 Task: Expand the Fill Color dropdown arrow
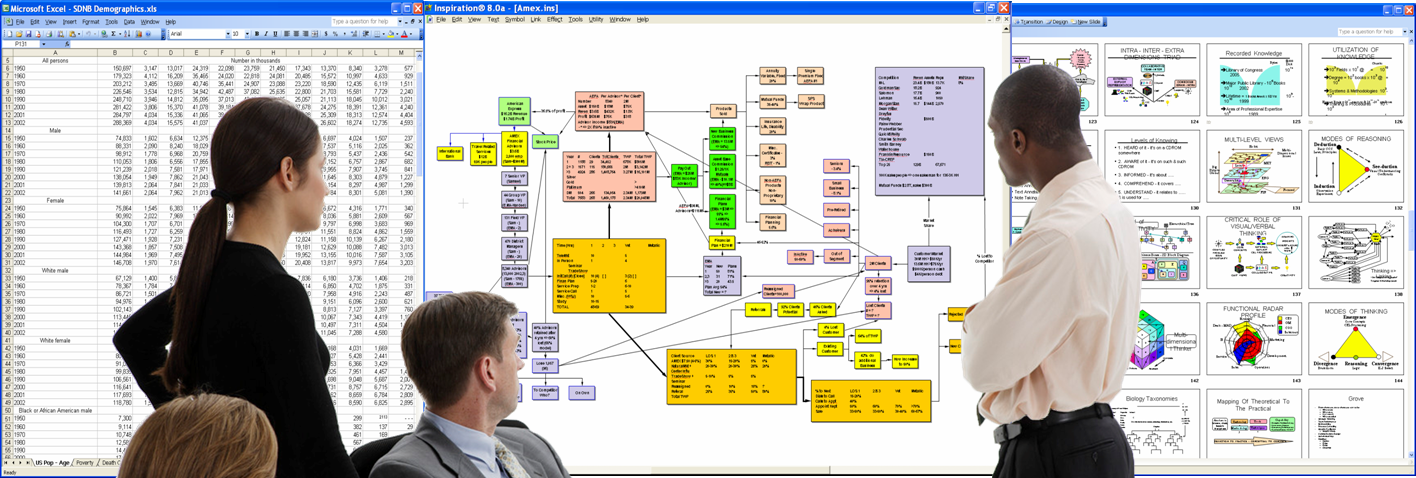[x=397, y=33]
